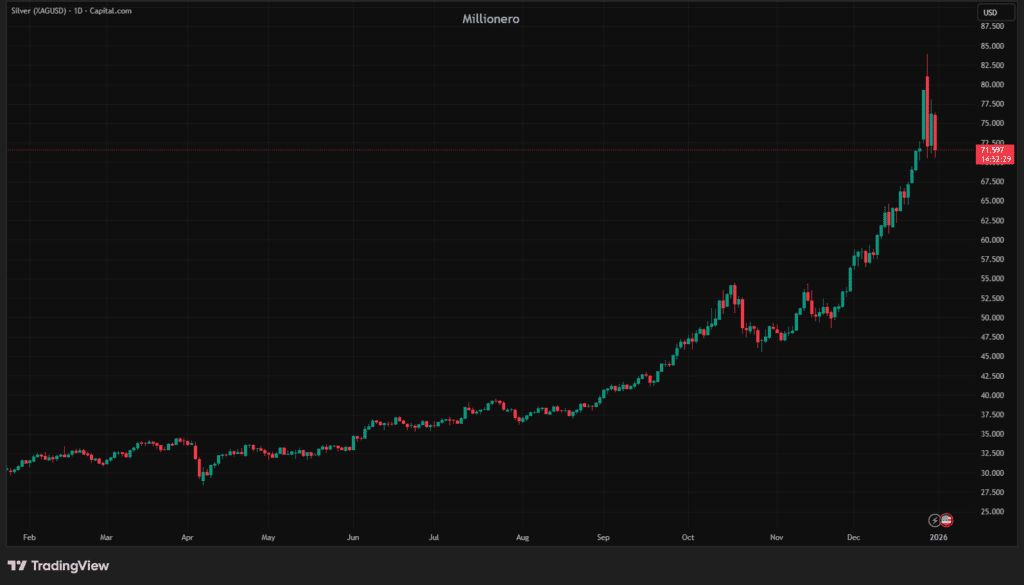Select the Aug label on time axis

point(522,536)
